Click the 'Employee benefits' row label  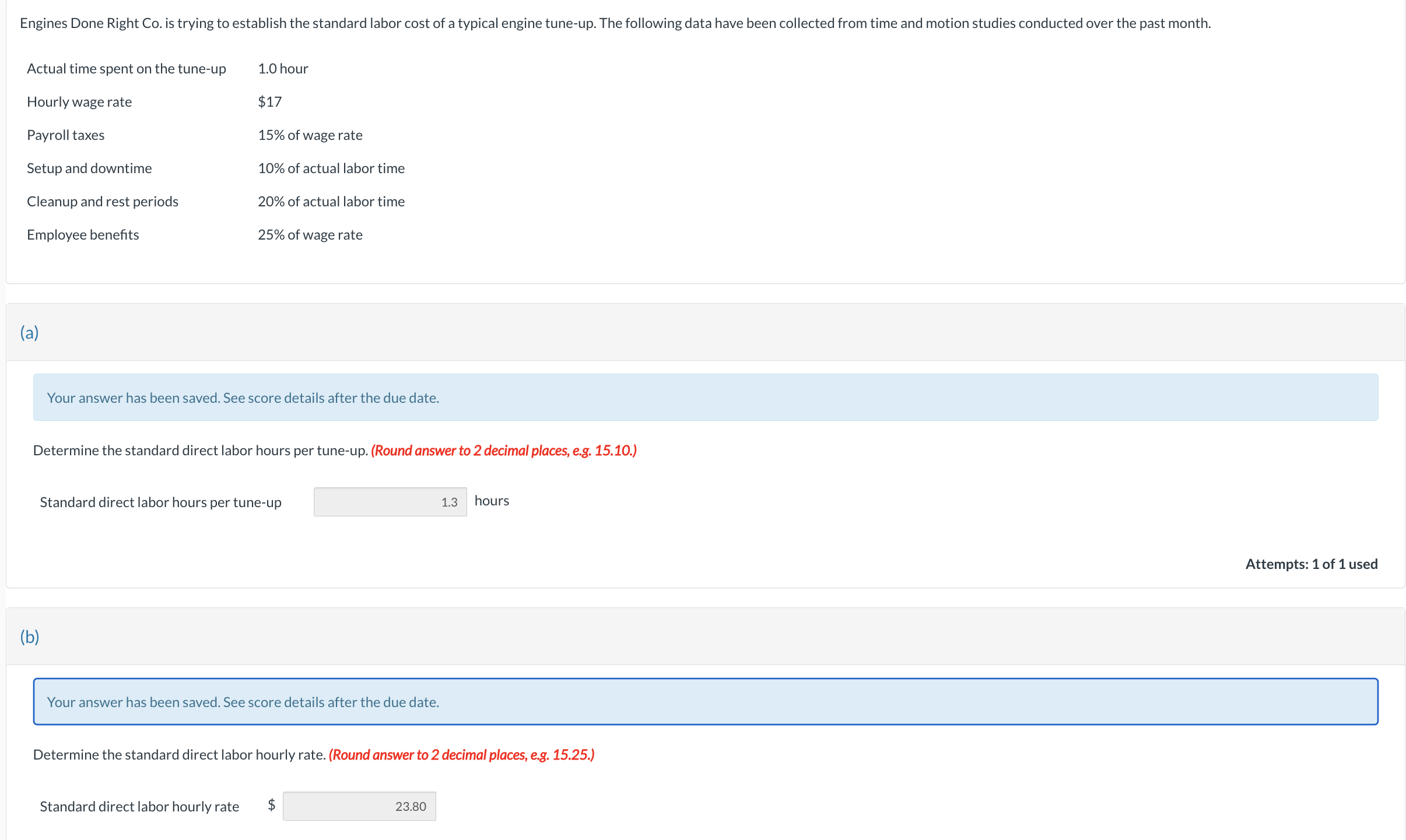click(x=83, y=235)
